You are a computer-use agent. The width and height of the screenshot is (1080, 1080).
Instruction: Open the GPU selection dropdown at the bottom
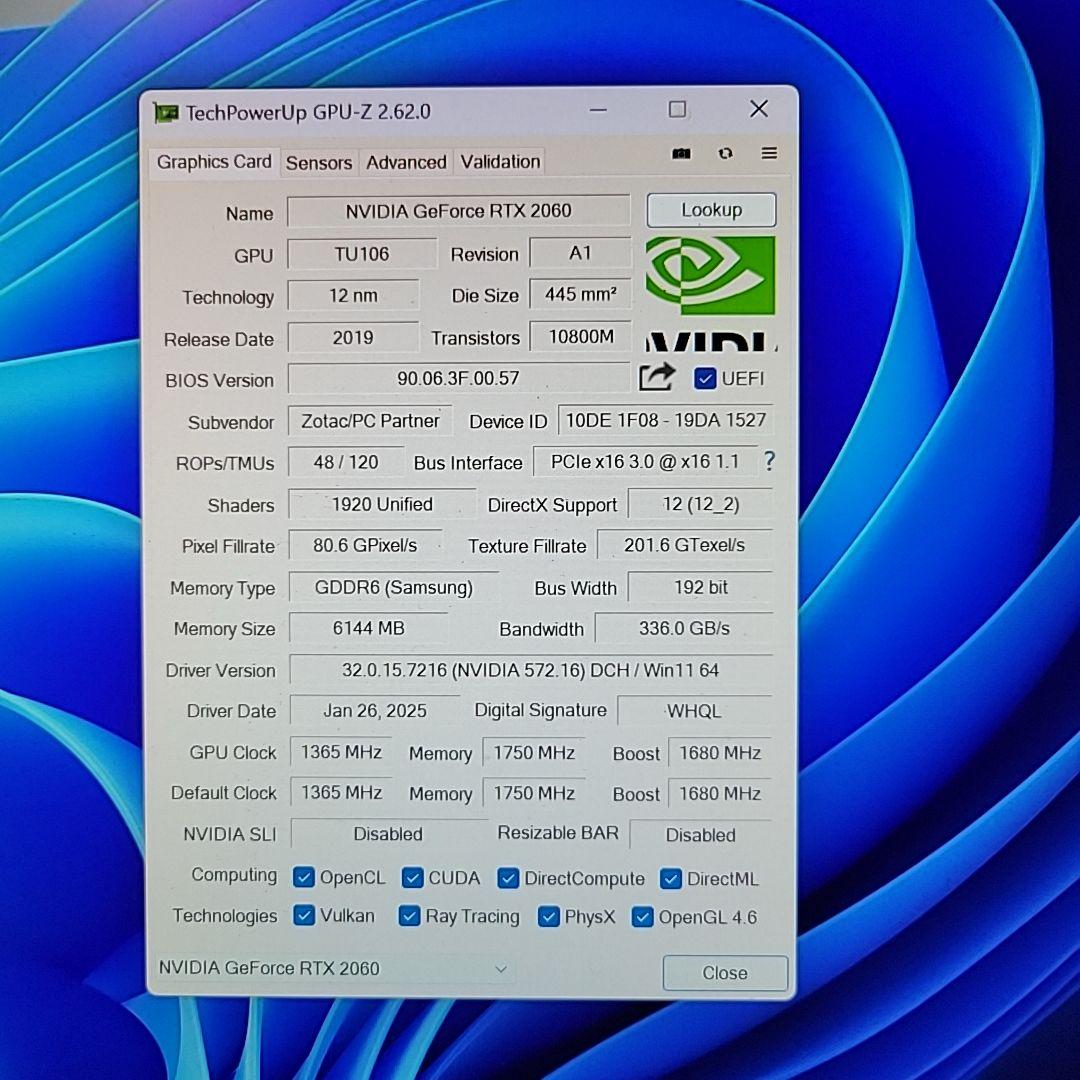point(501,969)
